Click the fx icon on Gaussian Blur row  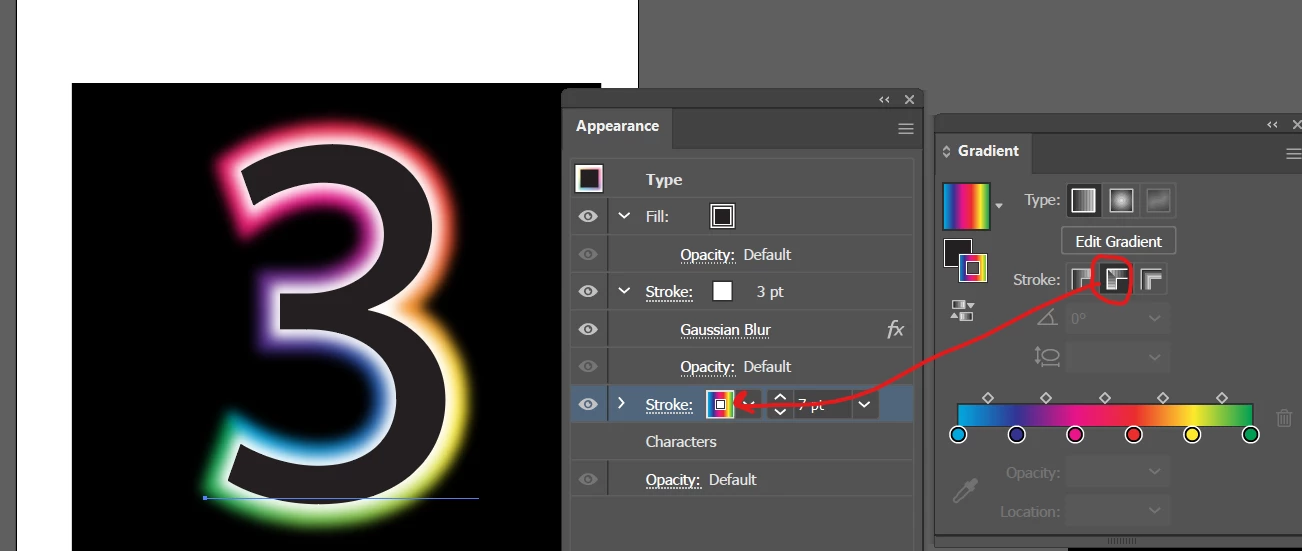tap(895, 329)
